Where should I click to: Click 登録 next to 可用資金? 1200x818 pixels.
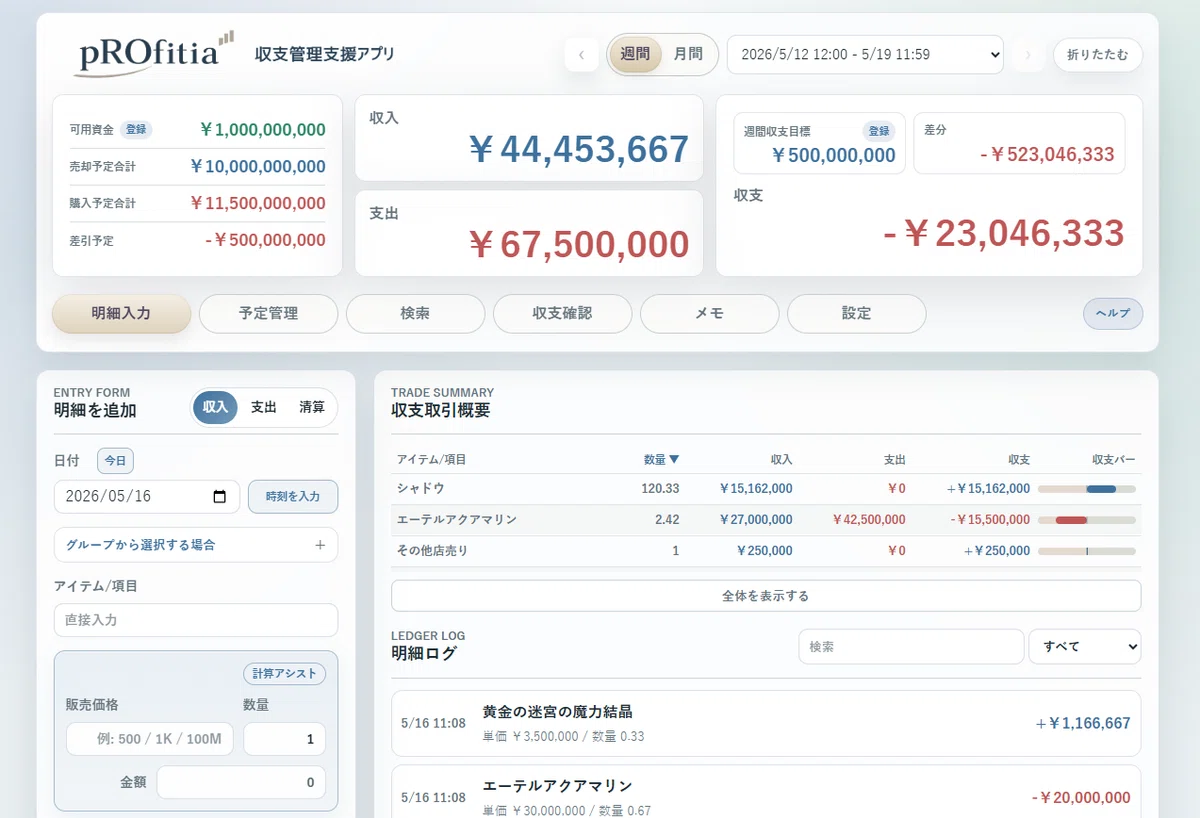tap(136, 129)
